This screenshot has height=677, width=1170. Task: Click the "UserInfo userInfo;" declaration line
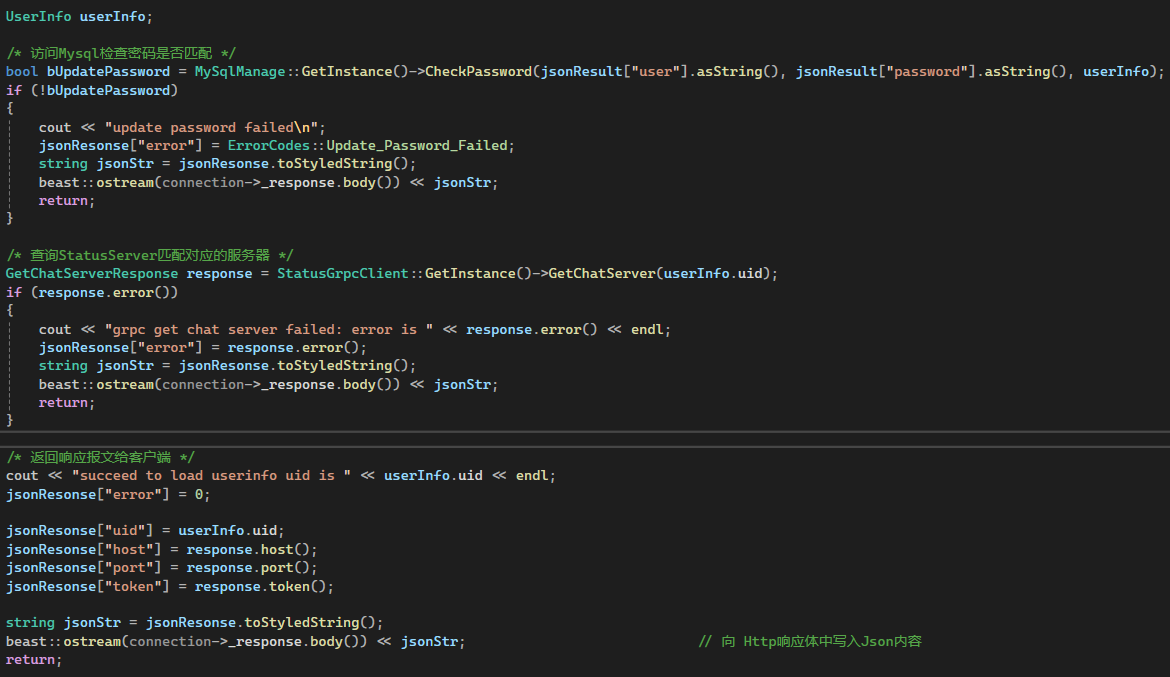tap(79, 16)
